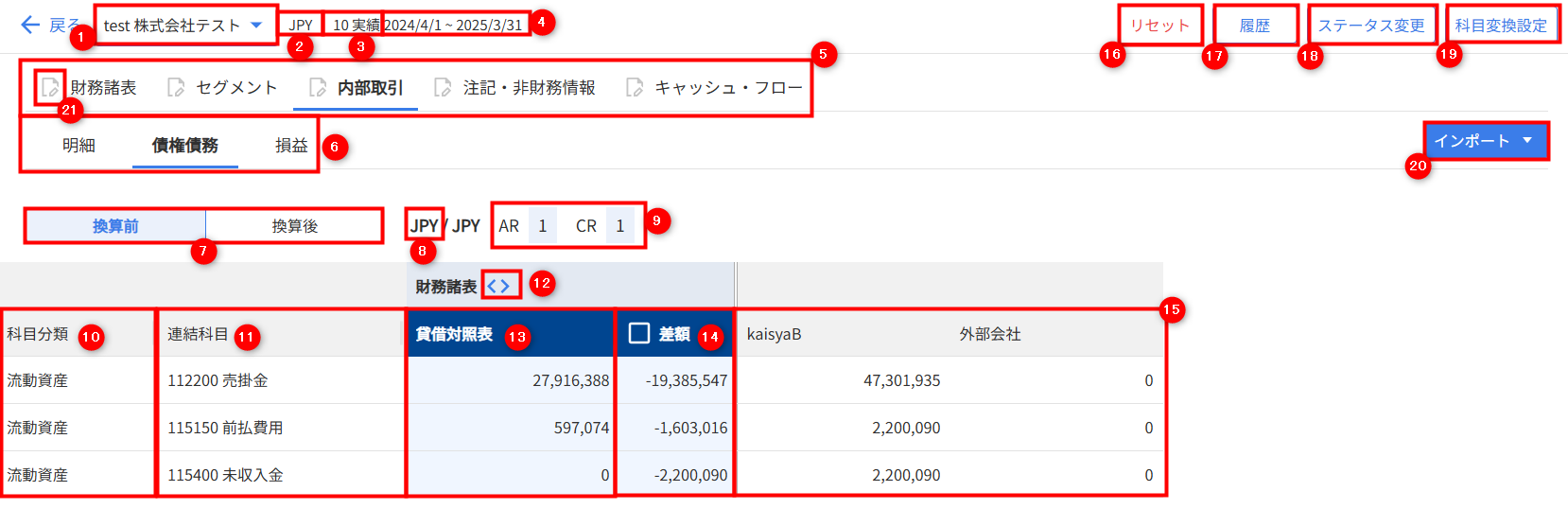Click the document icon beside 内部取引
The image size is (1568, 509).
point(318,88)
